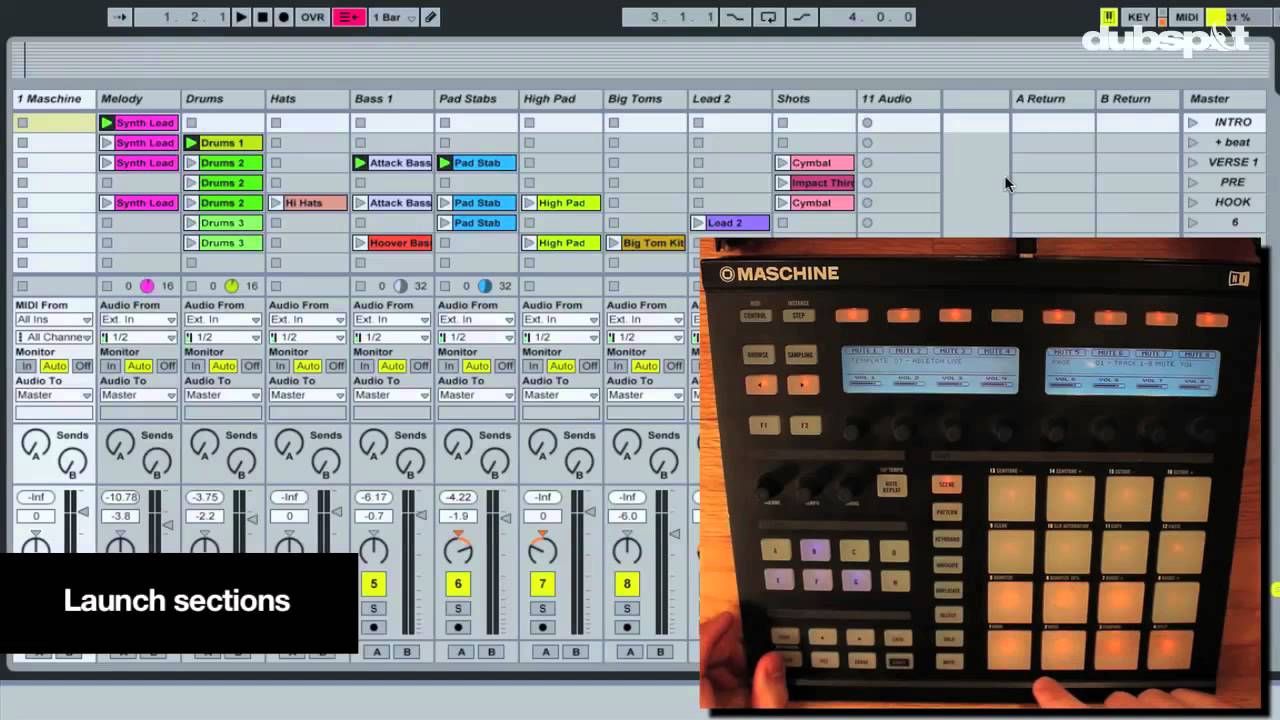
Task: Launch the + beat scene
Action: (1192, 143)
